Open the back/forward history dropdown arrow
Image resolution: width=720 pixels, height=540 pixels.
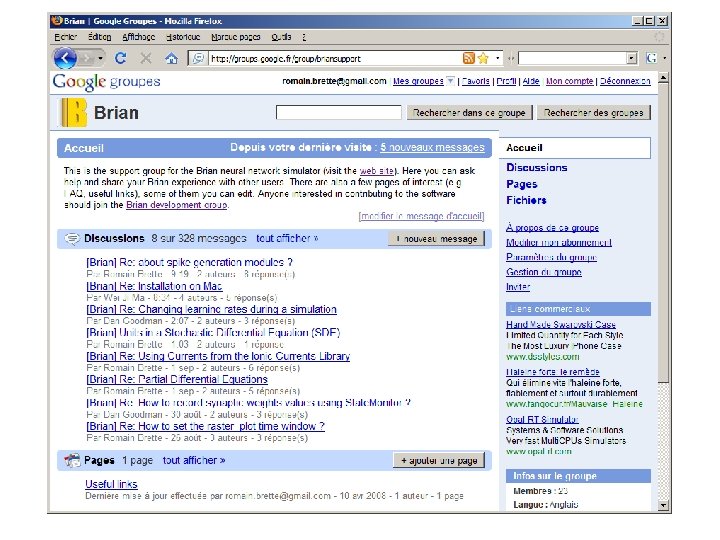tap(100, 58)
